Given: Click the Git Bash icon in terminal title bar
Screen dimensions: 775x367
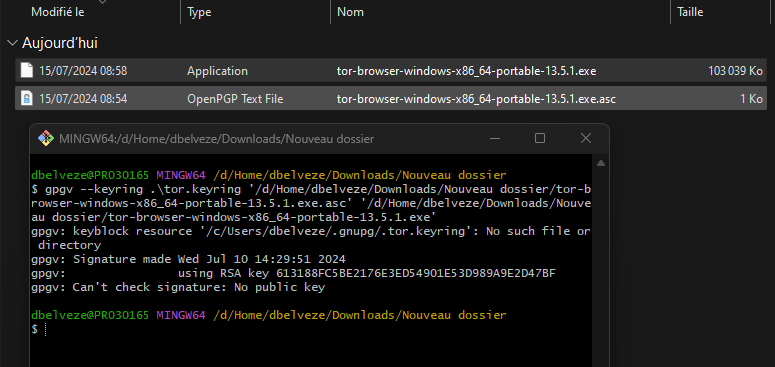Looking at the screenshot, I should [45, 139].
